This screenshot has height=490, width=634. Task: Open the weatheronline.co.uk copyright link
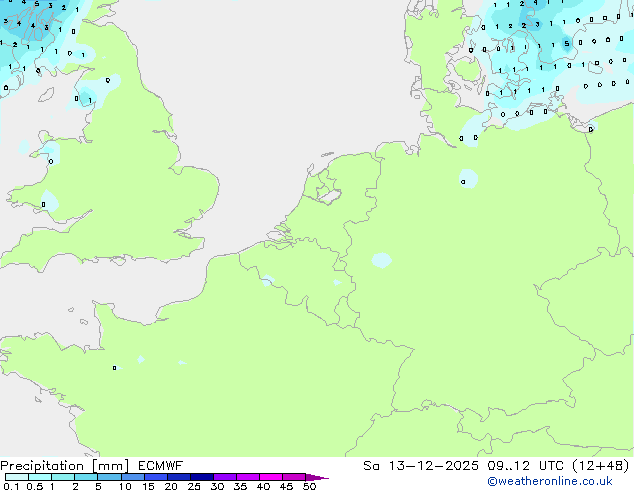tap(549, 481)
